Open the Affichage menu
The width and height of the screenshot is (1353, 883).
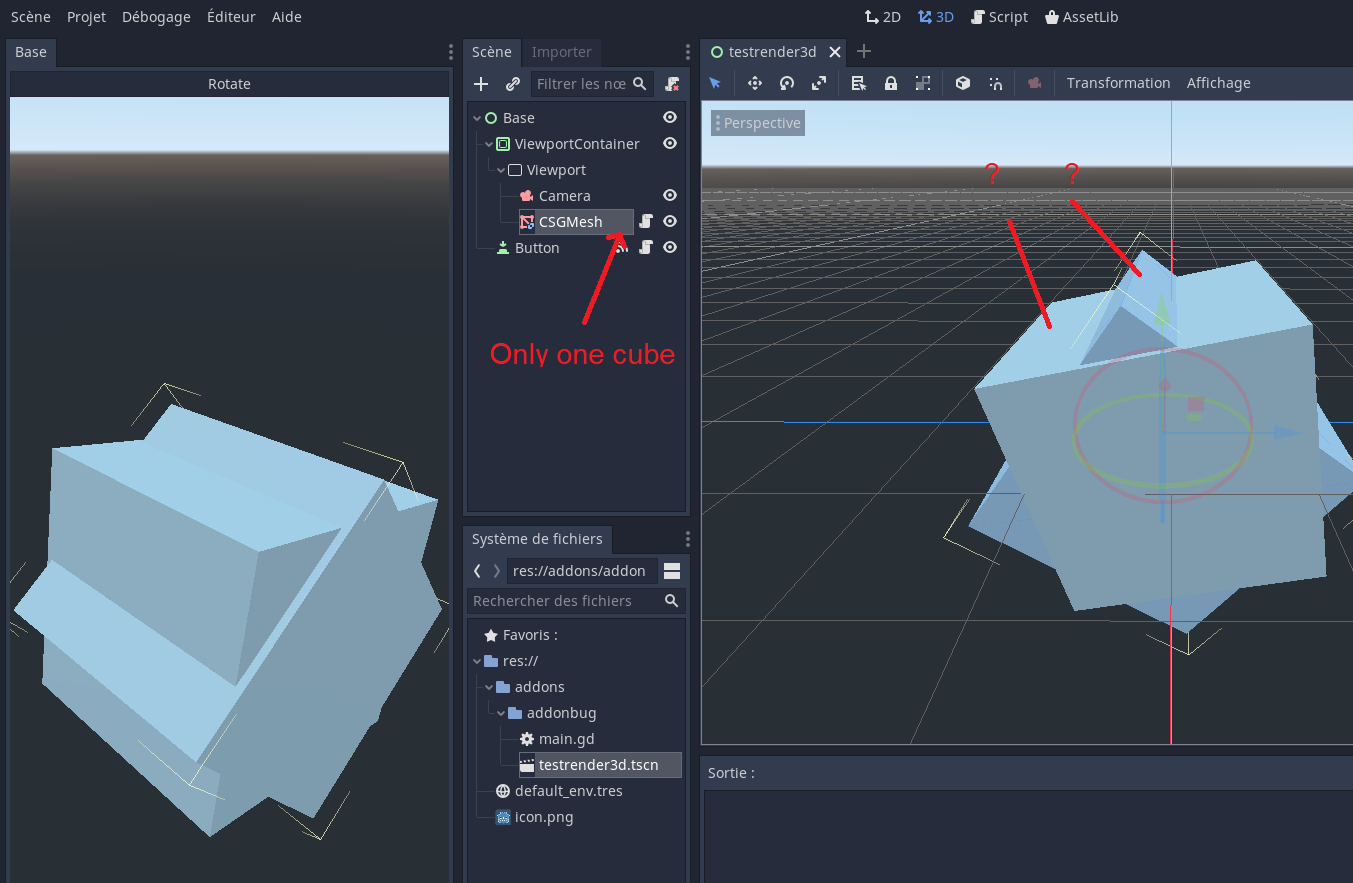[x=1218, y=83]
